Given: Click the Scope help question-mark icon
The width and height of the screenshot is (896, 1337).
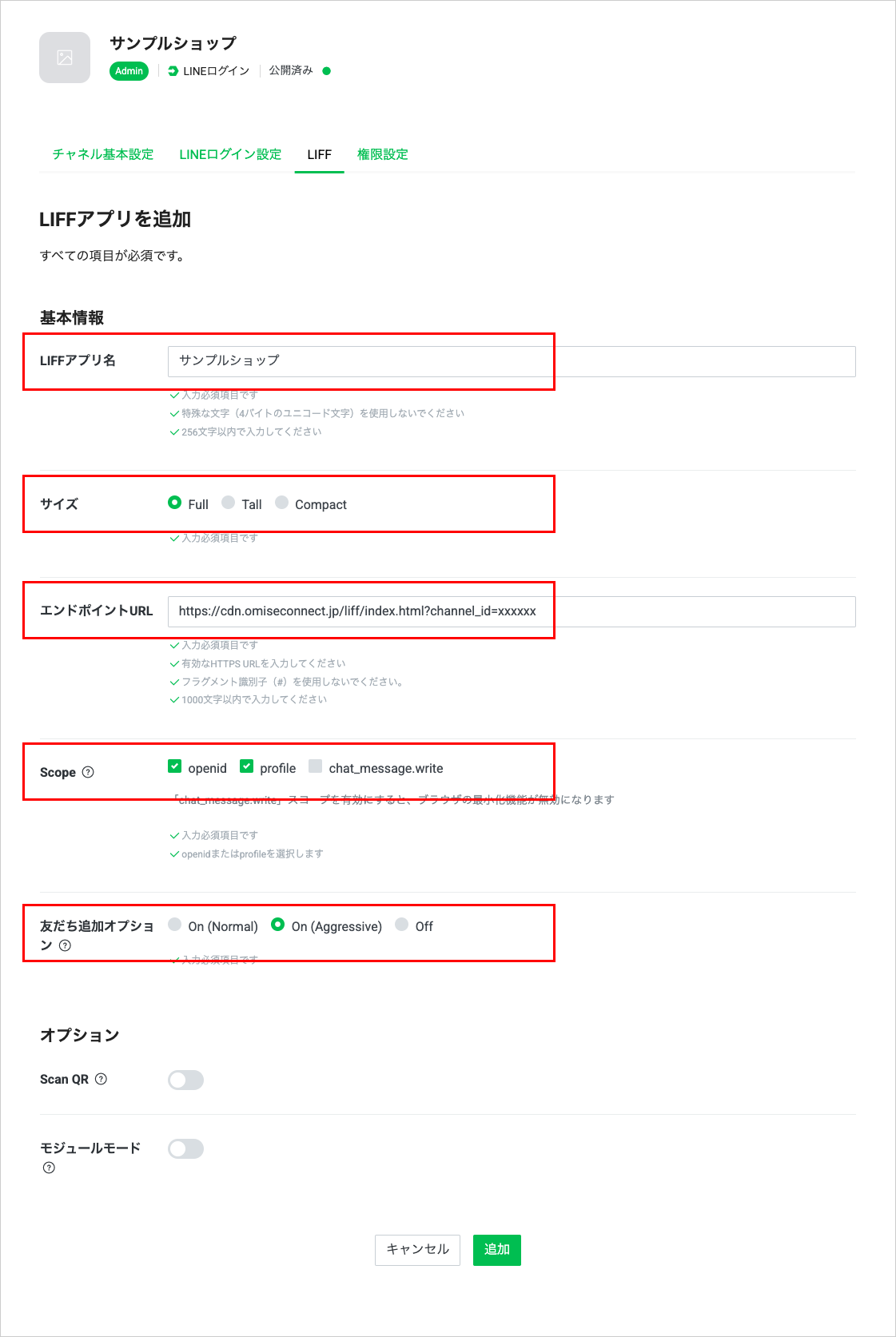Looking at the screenshot, I should coord(88,772).
